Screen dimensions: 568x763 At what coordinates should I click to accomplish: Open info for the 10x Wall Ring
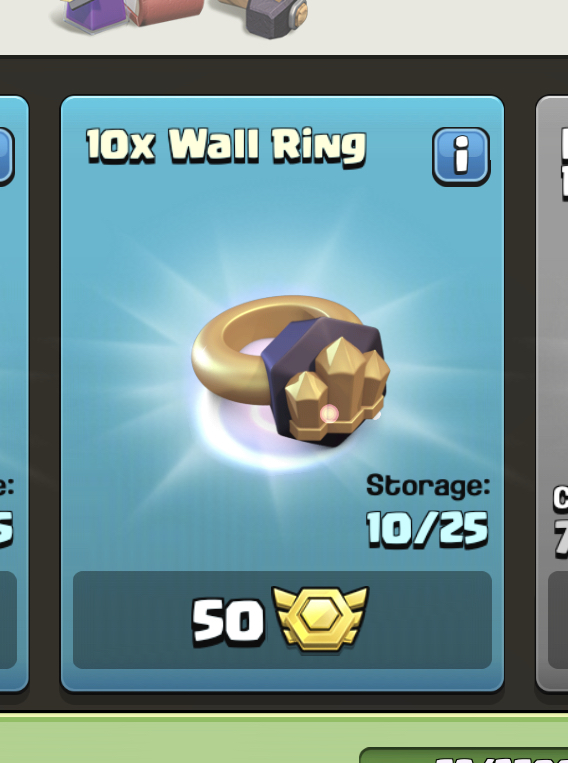click(461, 156)
